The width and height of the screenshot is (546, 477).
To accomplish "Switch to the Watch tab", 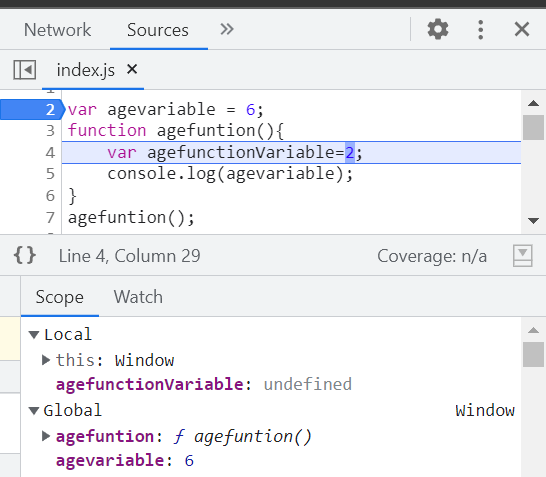I will tap(138, 297).
